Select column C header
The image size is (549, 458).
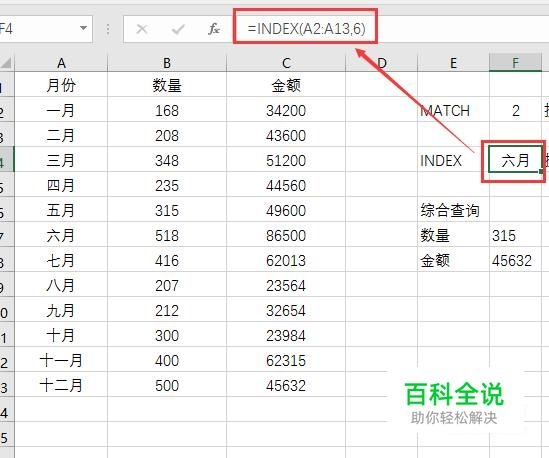coord(286,63)
